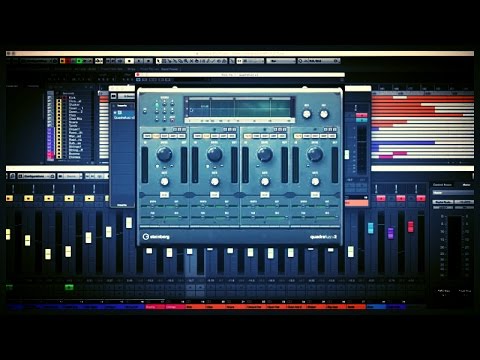The width and height of the screenshot is (480, 360).
Task: Open the Control Room tab
Action: click(442, 185)
